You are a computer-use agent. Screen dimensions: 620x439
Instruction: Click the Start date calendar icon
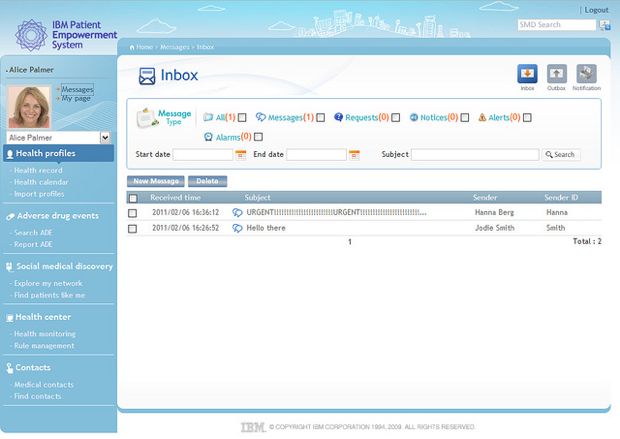[240, 155]
